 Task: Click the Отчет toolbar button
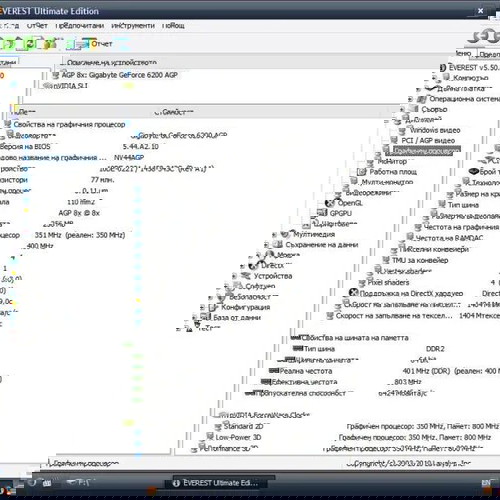click(102, 44)
